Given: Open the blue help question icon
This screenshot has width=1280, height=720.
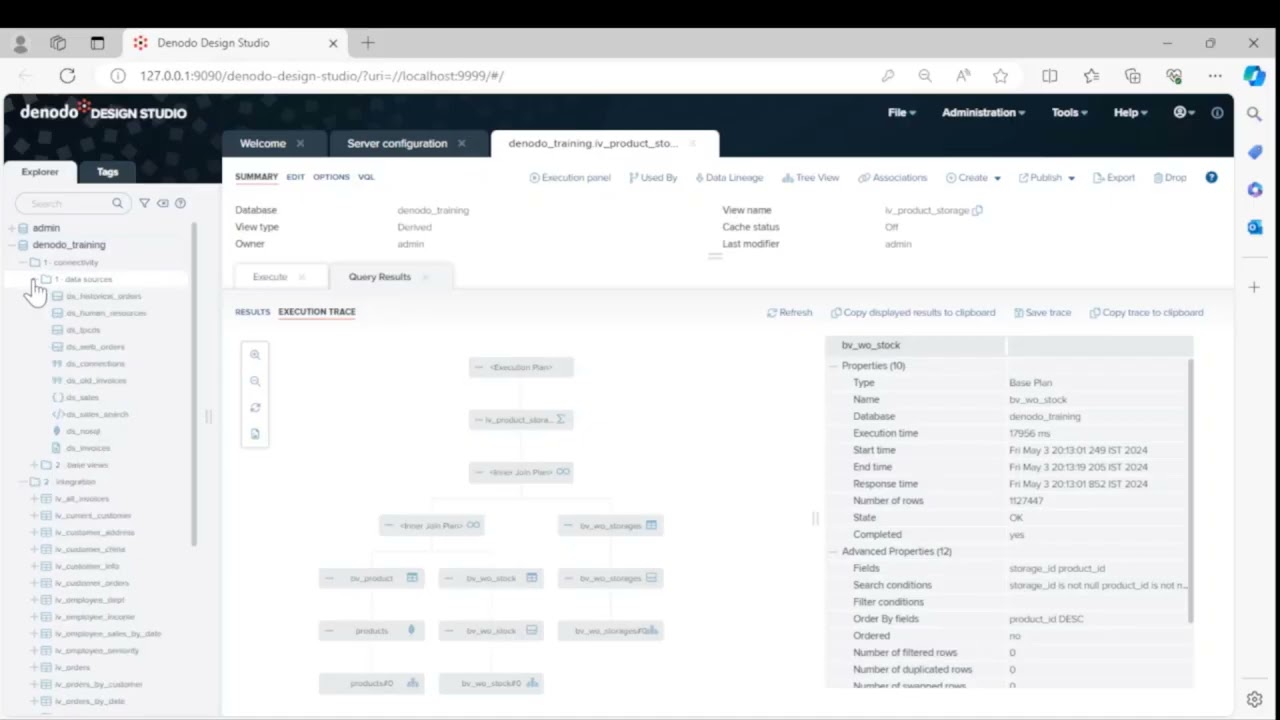Looking at the screenshot, I should pos(1211,177).
